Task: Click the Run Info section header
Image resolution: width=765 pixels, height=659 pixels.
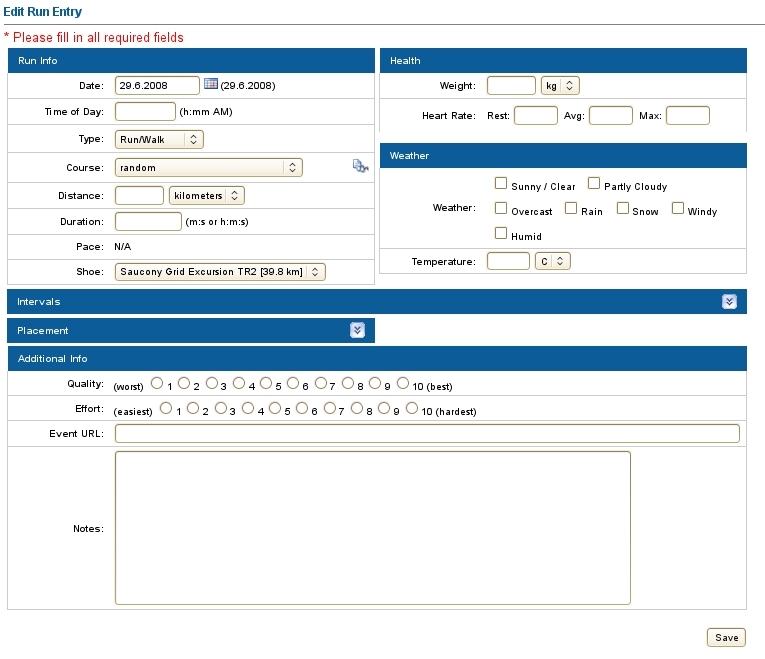Action: coord(191,60)
